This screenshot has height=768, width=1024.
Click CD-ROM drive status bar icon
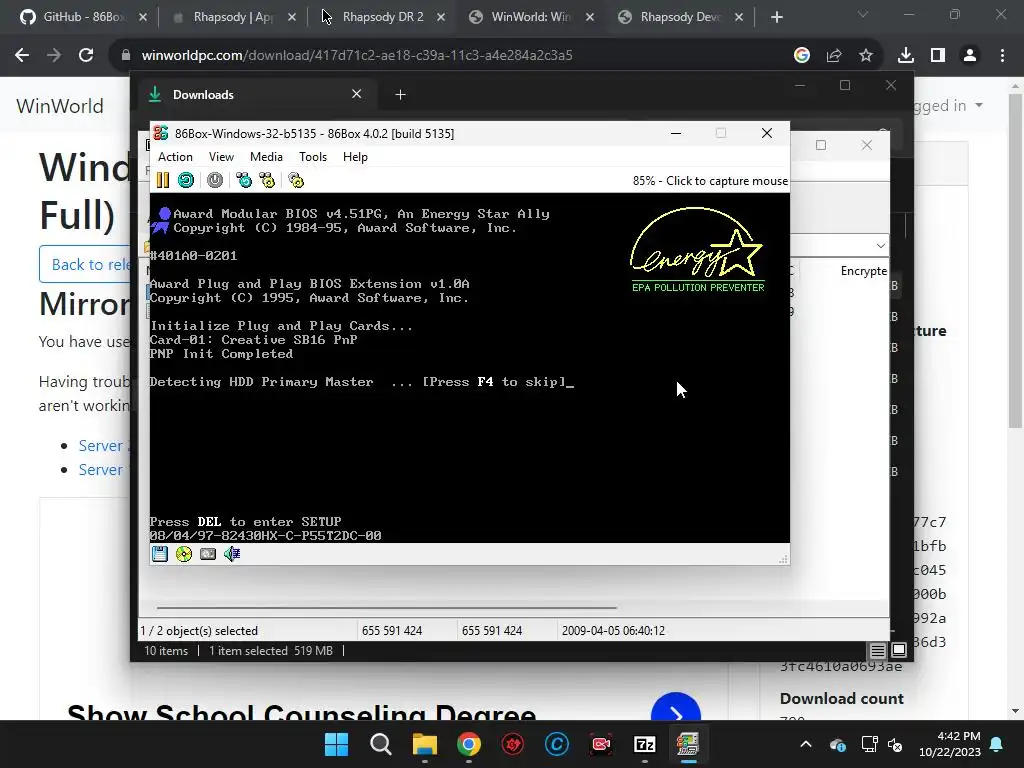[184, 554]
